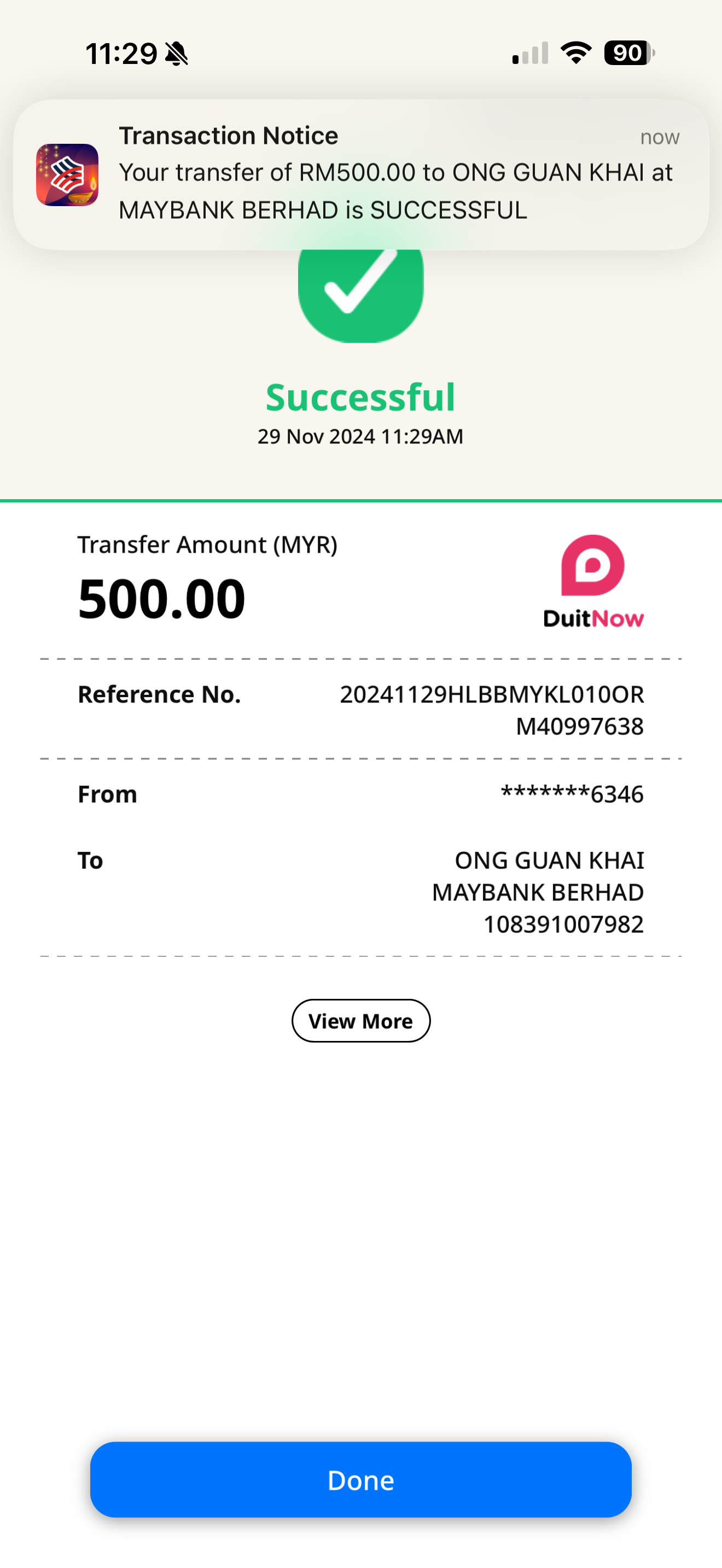The height and width of the screenshot is (1568, 722).
Task: Tap the notification's 'now' timestamp
Action: pos(659,138)
